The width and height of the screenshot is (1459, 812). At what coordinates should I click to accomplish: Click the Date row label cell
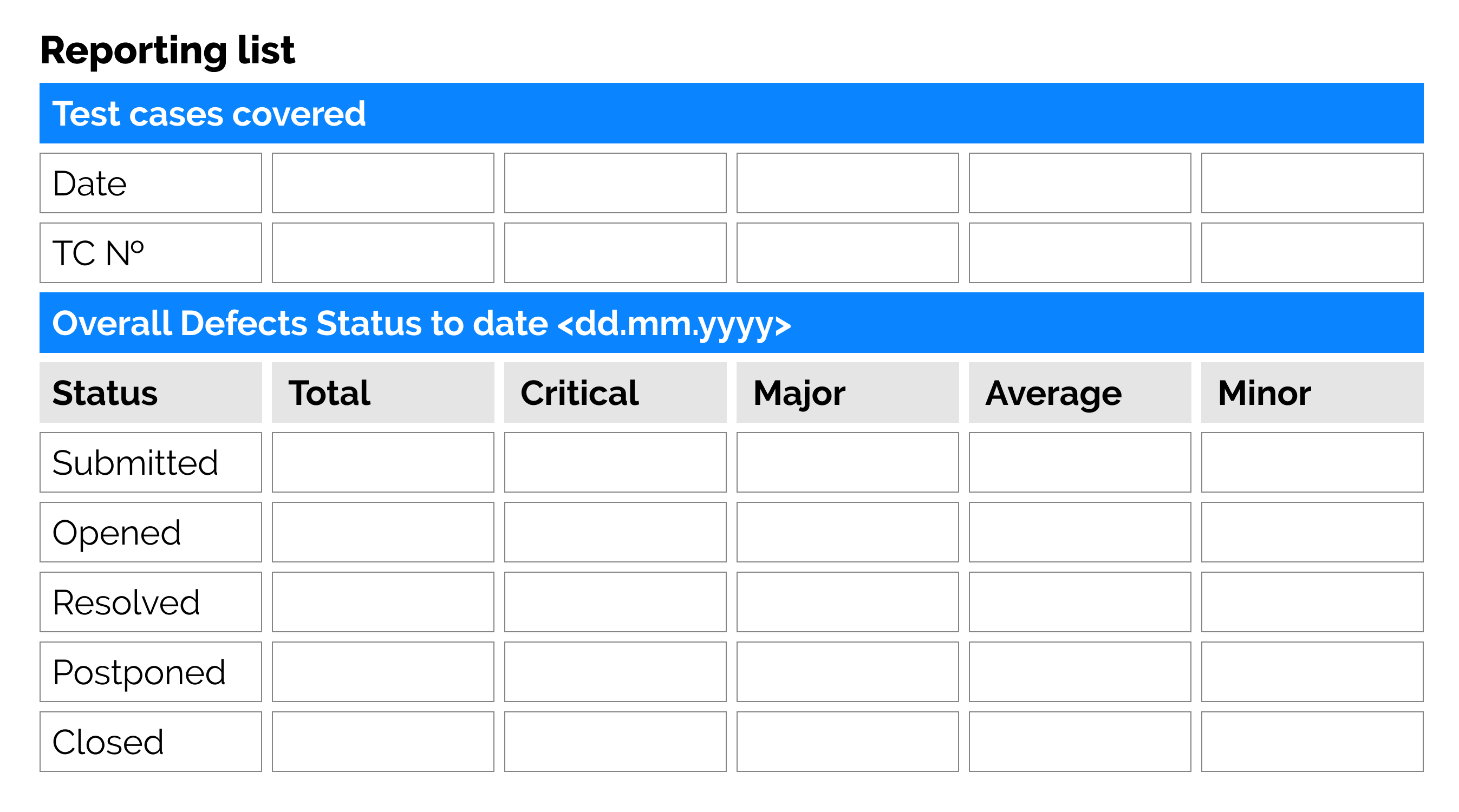pos(151,183)
